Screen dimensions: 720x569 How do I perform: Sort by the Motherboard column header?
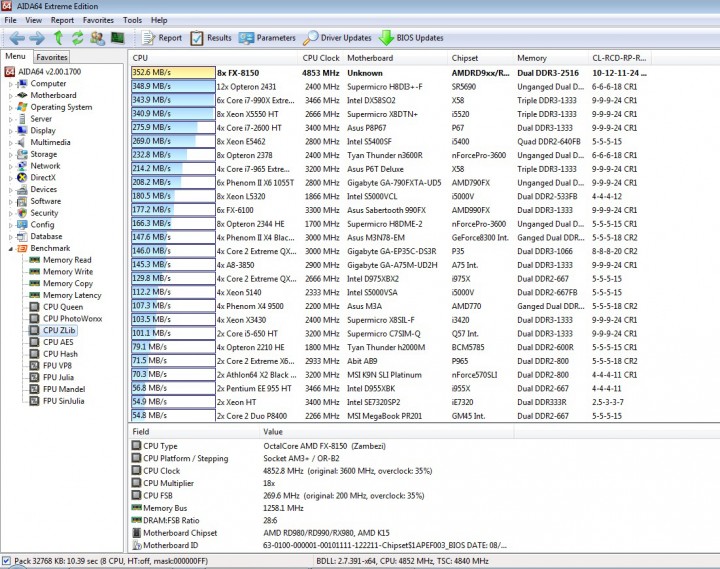(395, 58)
